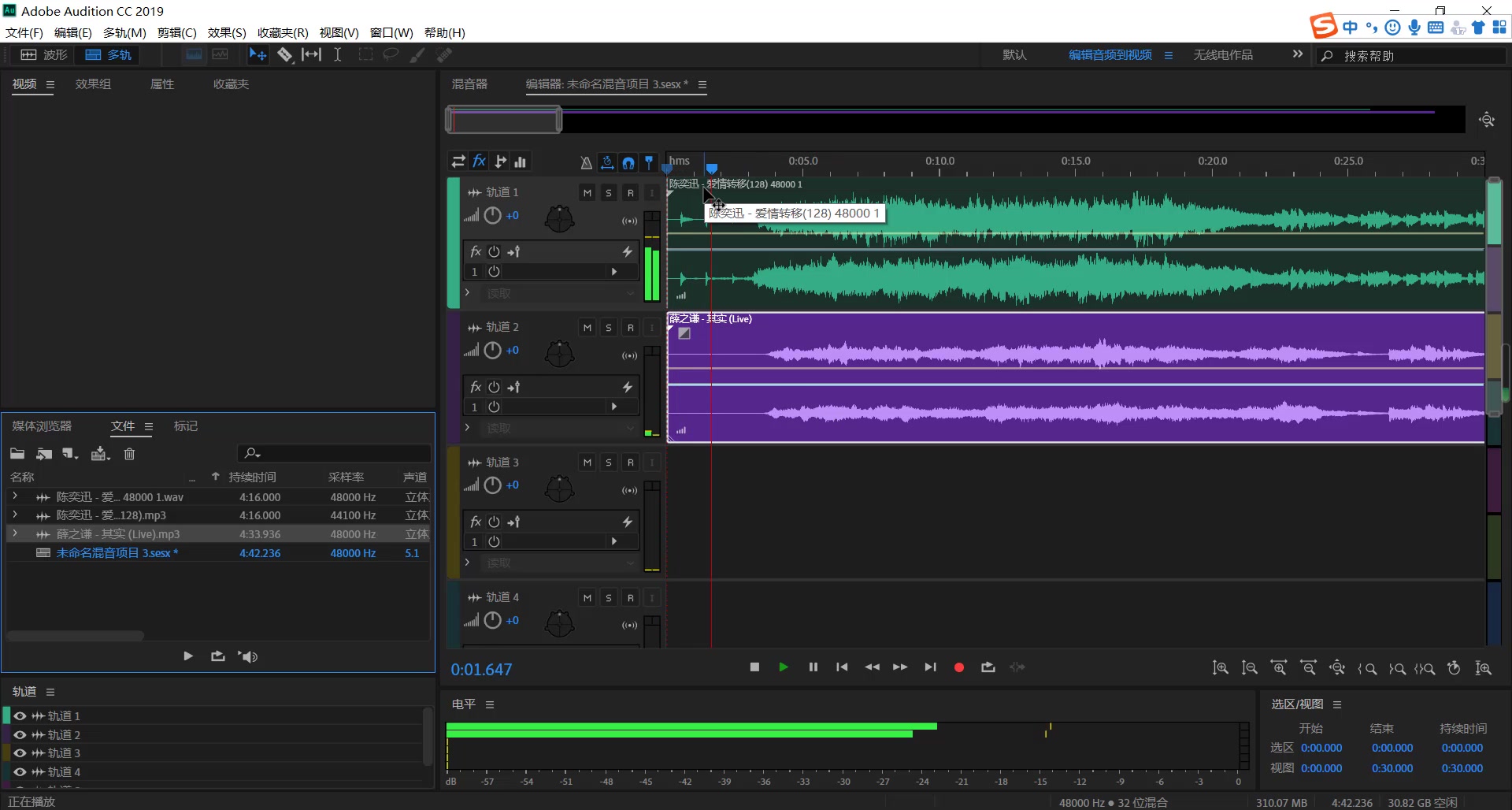Screen dimensions: 1512x810
Task: Expand file 薛之谦 - 其实 (Live).mp3
Action: pos(15,533)
